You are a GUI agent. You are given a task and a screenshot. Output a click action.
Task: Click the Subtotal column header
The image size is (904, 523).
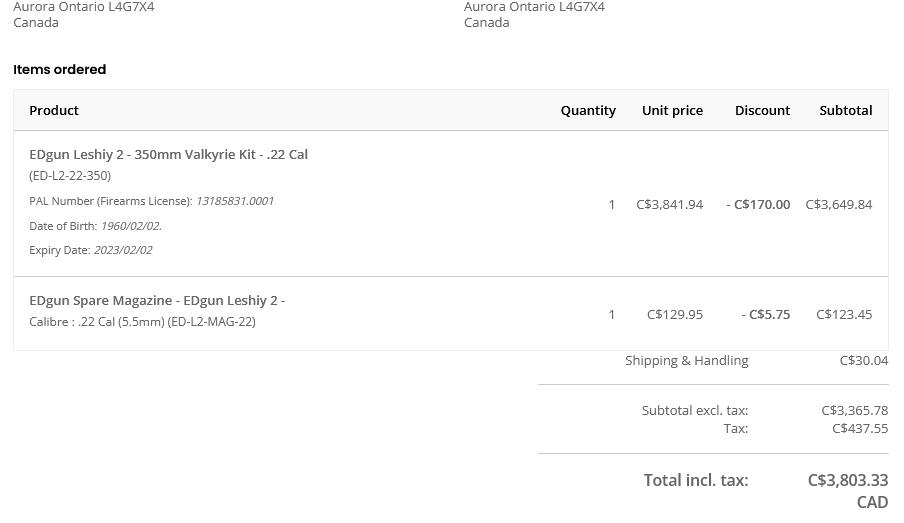[846, 110]
